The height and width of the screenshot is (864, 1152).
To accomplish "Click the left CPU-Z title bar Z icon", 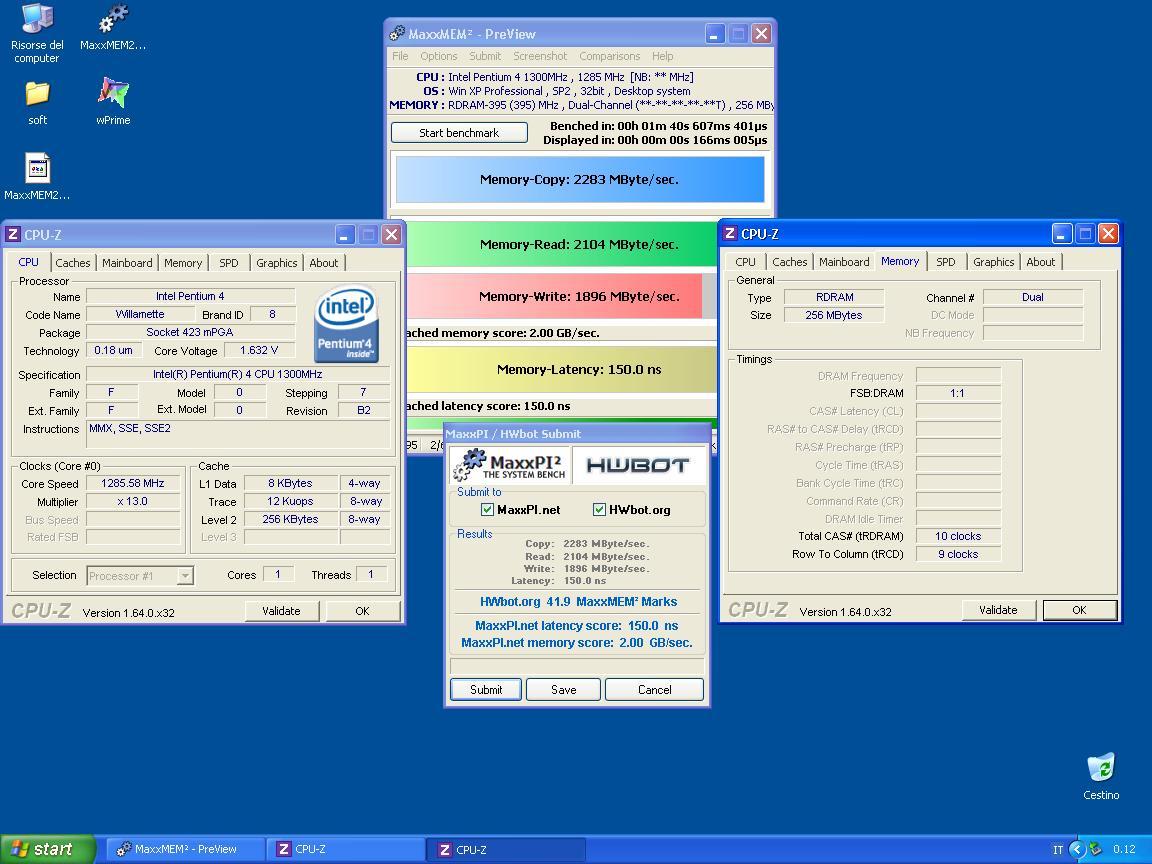I will pos(13,234).
